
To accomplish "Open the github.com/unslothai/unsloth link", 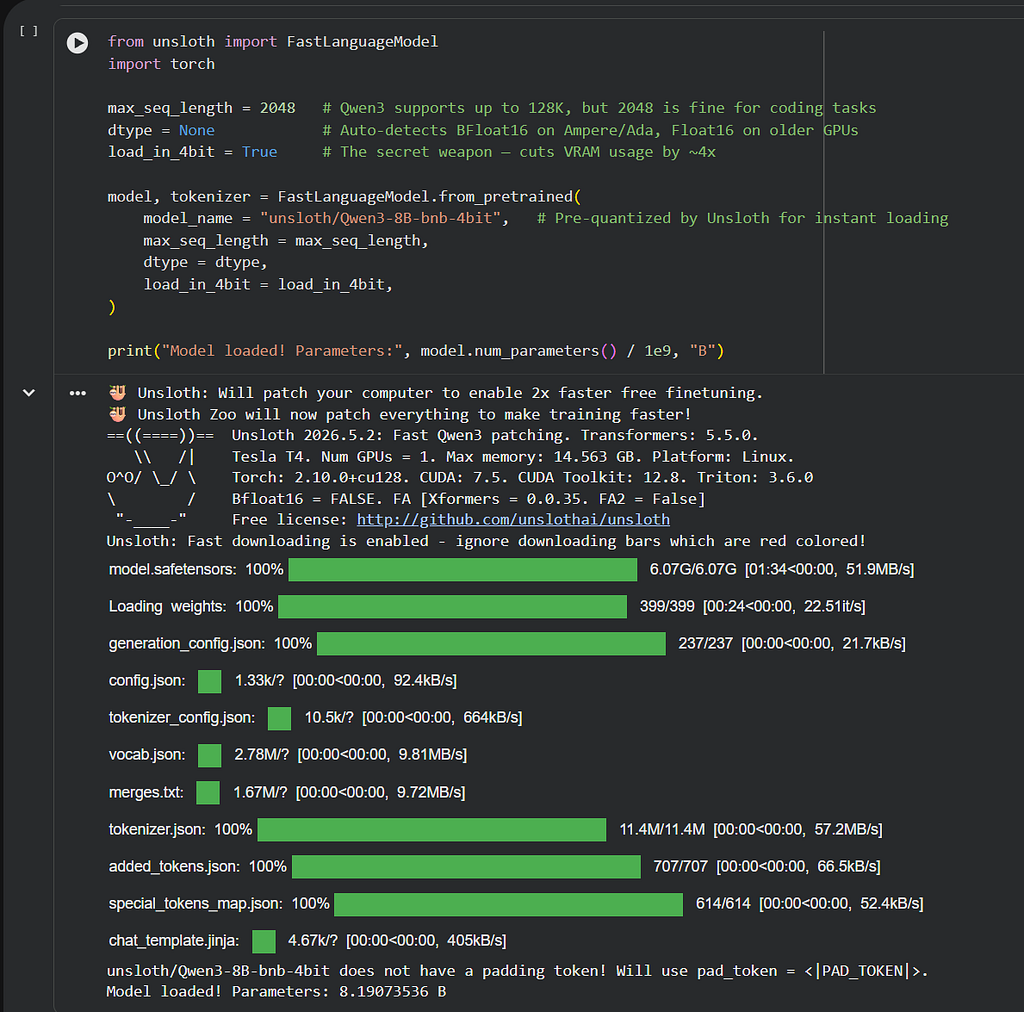I will 513,520.
